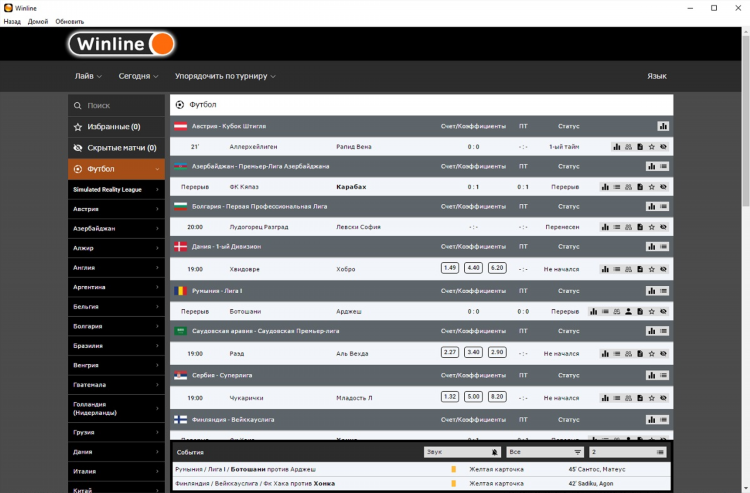Expand the Австрия sidebar entry
The height and width of the screenshot is (493, 750).
pyautogui.click(x=116, y=209)
